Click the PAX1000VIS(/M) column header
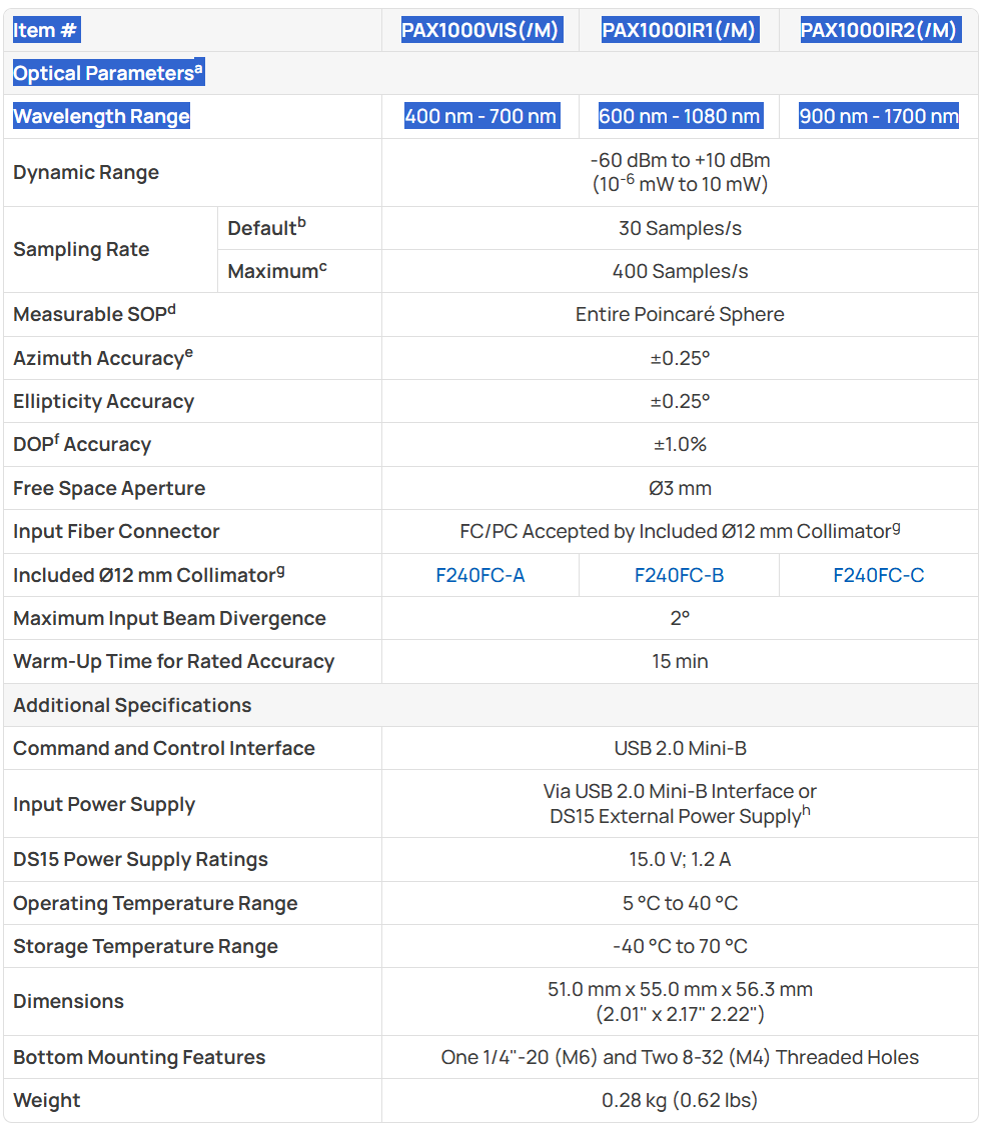Image resolution: width=983 pixels, height=1129 pixels. tap(480, 30)
